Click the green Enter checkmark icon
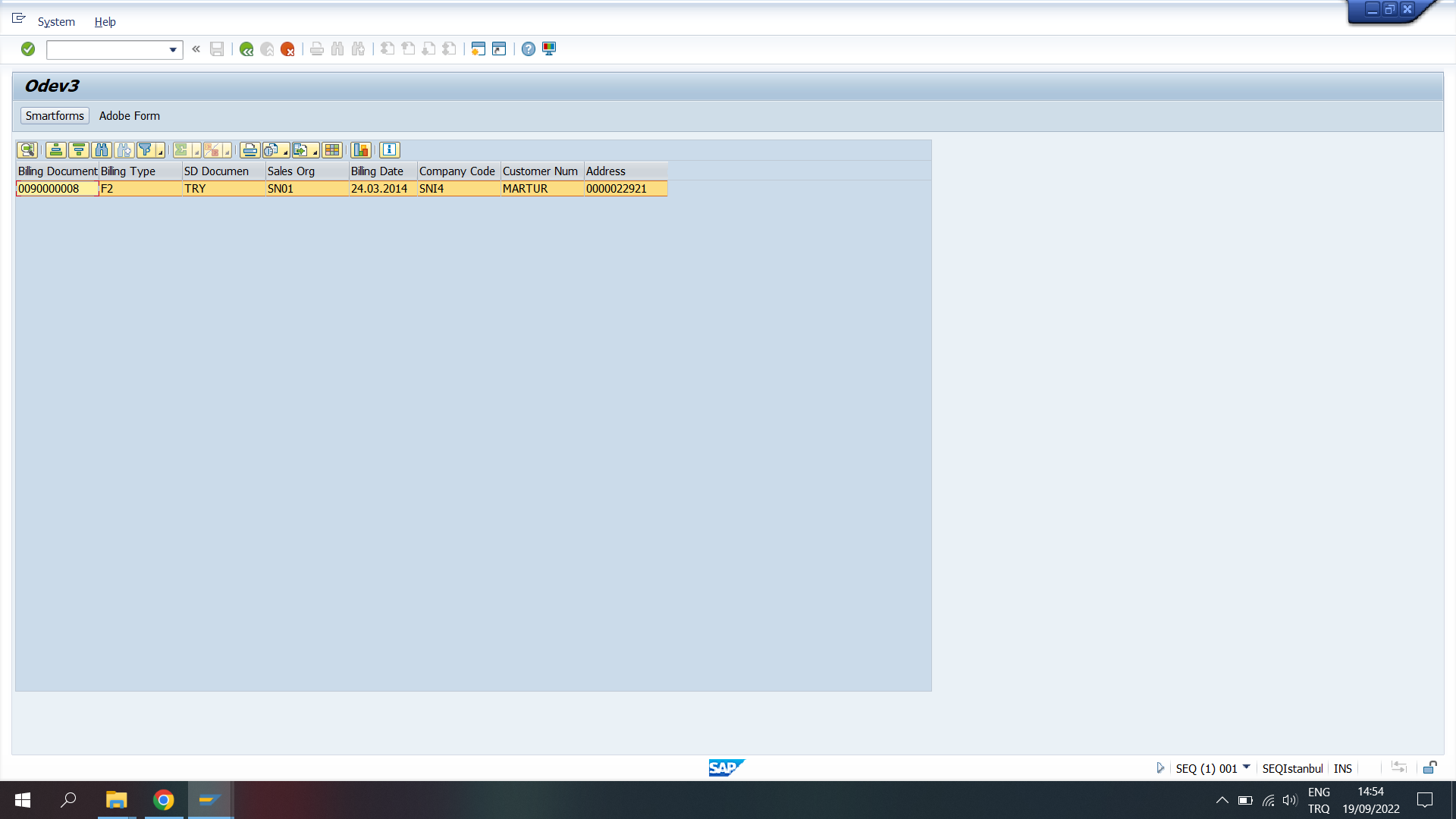The width and height of the screenshot is (1456, 819). tap(28, 49)
